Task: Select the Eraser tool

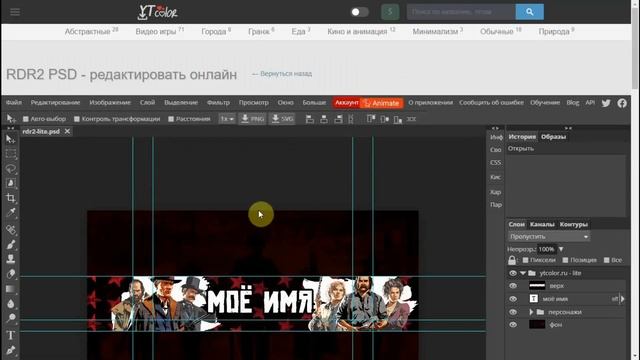Action: coord(11,273)
